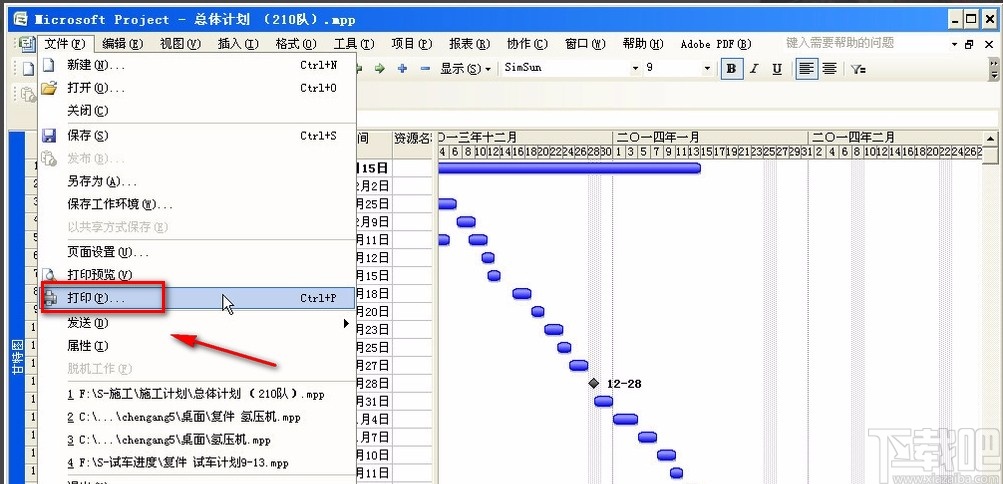1003x484 pixels.
Task: Open the 格式(O) menu
Action: pos(296,44)
